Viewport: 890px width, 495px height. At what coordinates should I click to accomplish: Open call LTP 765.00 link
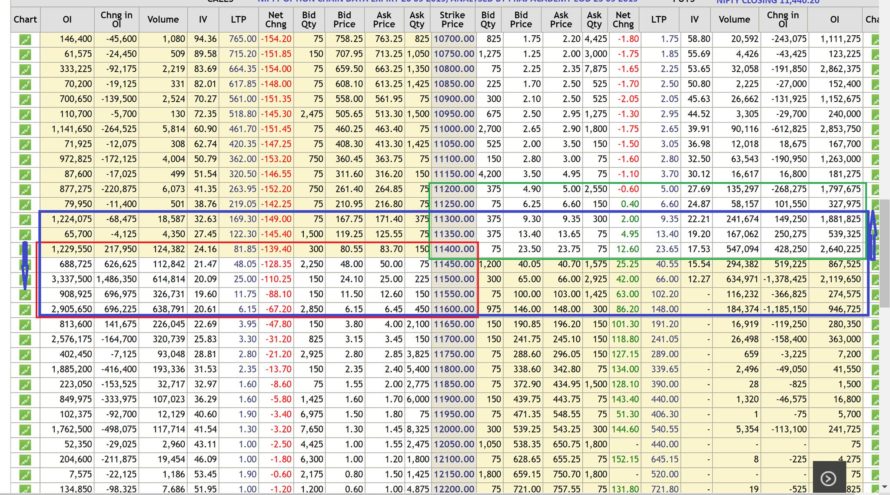(243, 39)
